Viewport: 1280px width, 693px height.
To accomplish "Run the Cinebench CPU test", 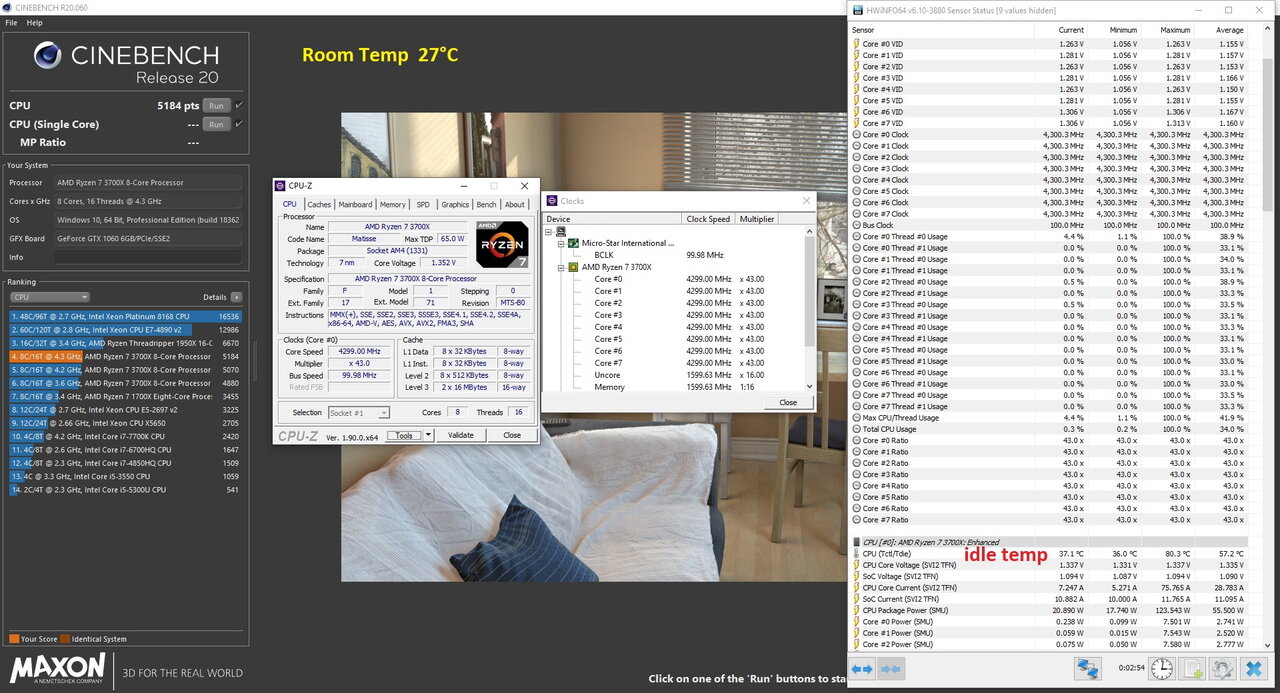I will click(x=215, y=105).
